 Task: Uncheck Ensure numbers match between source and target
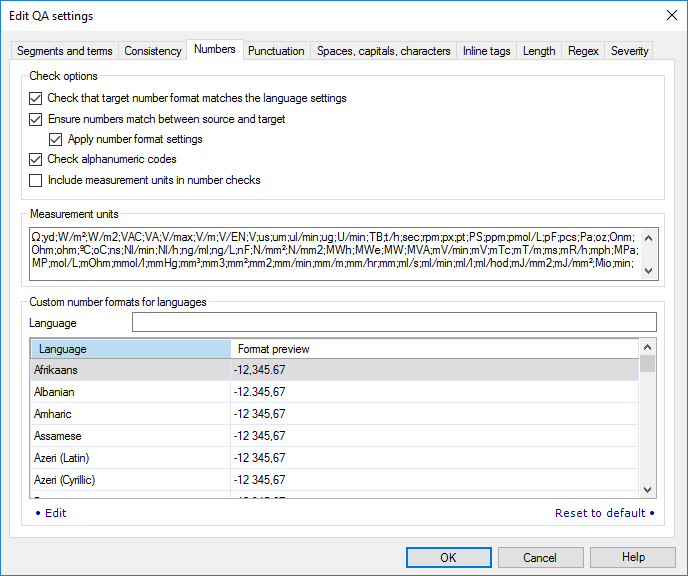pyautogui.click(x=36, y=119)
